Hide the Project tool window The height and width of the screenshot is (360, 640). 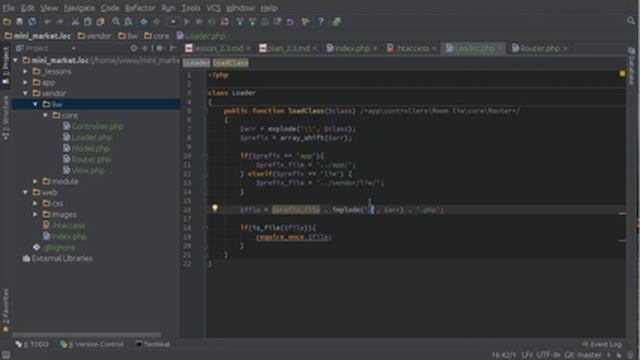pos(172,48)
